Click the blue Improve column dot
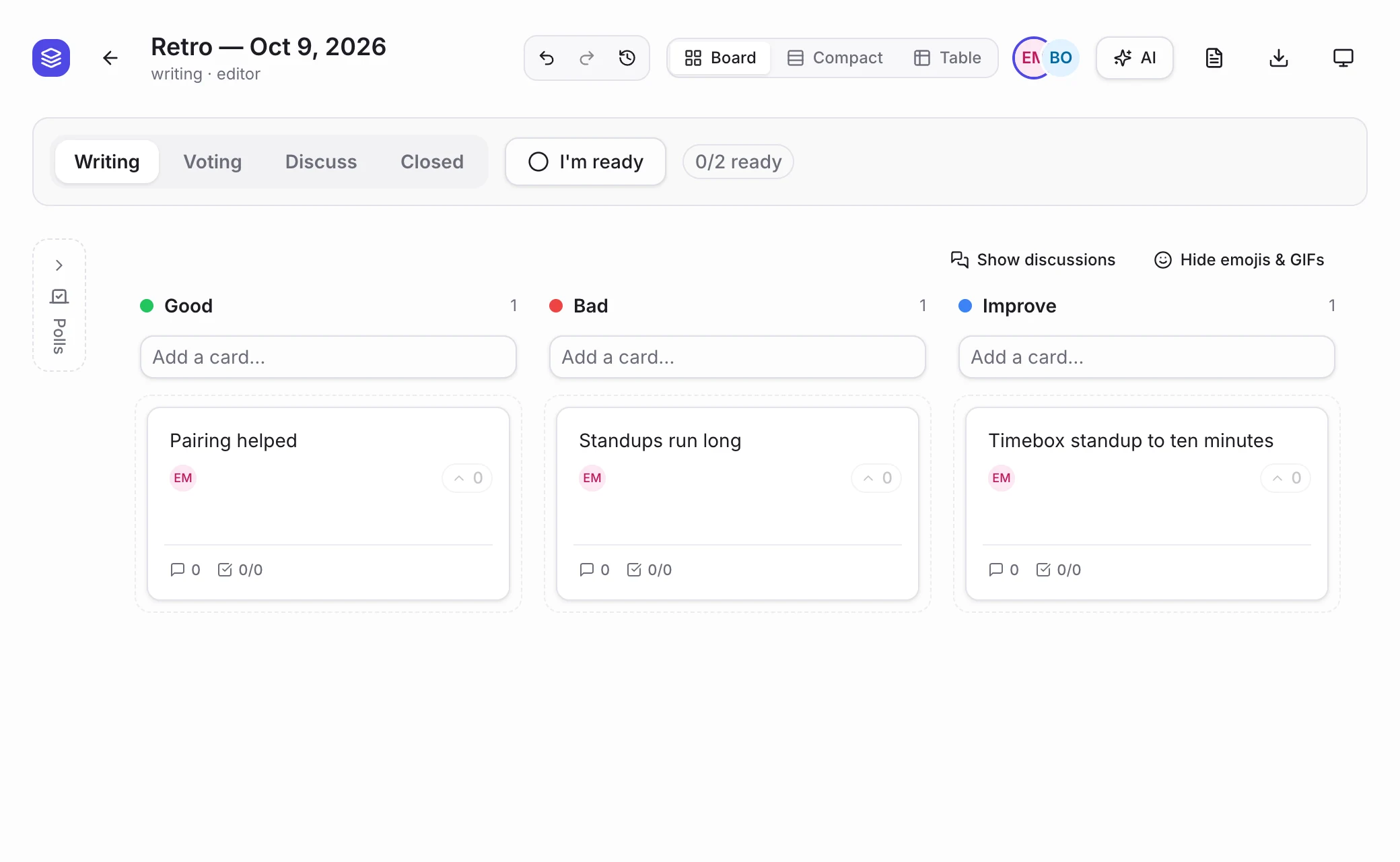1400x862 pixels. pos(965,306)
